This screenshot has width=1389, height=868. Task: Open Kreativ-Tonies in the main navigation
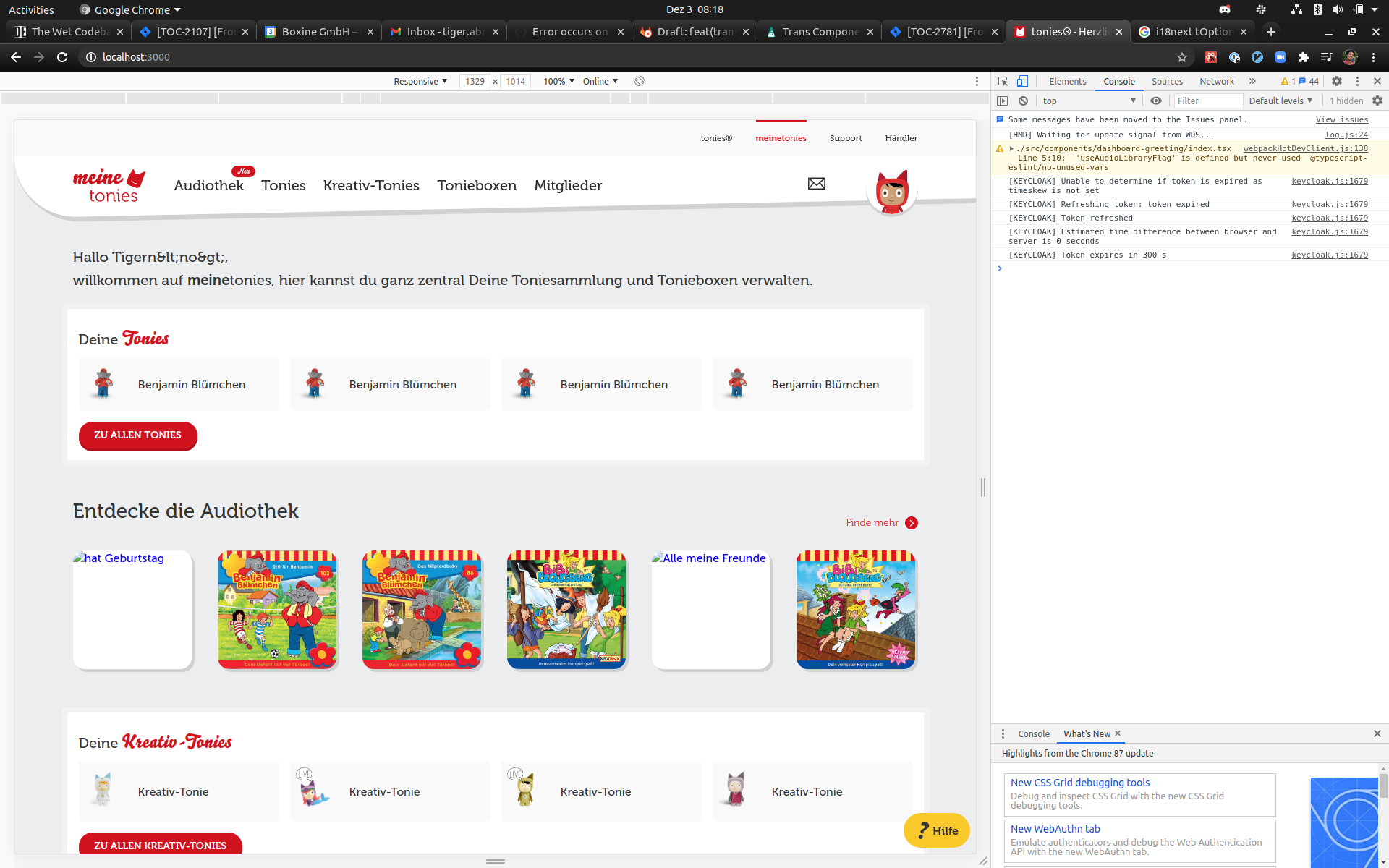[371, 185]
